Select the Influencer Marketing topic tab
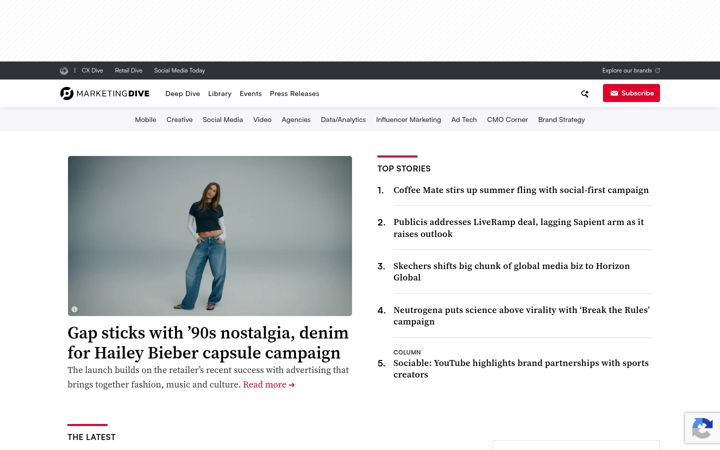720x450 pixels. pos(408,120)
